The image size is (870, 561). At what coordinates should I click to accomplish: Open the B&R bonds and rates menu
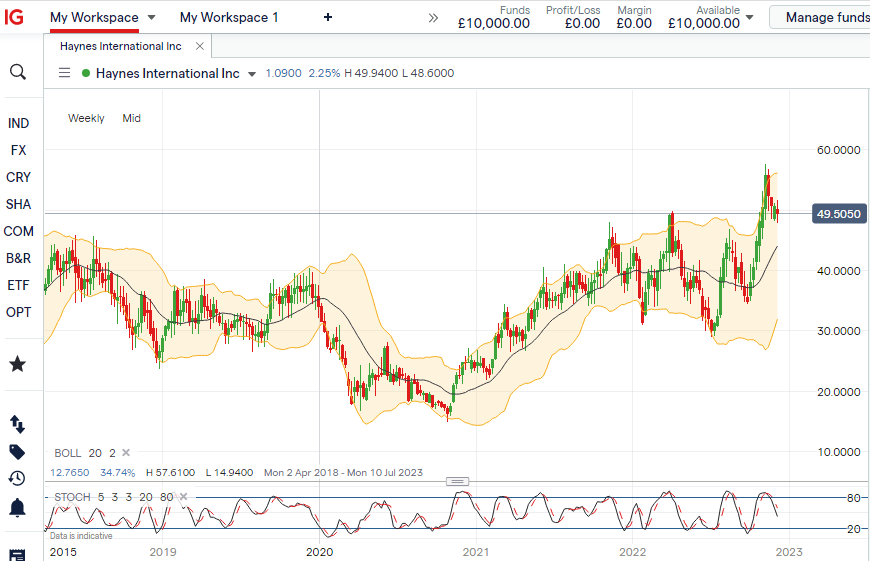tap(18, 259)
